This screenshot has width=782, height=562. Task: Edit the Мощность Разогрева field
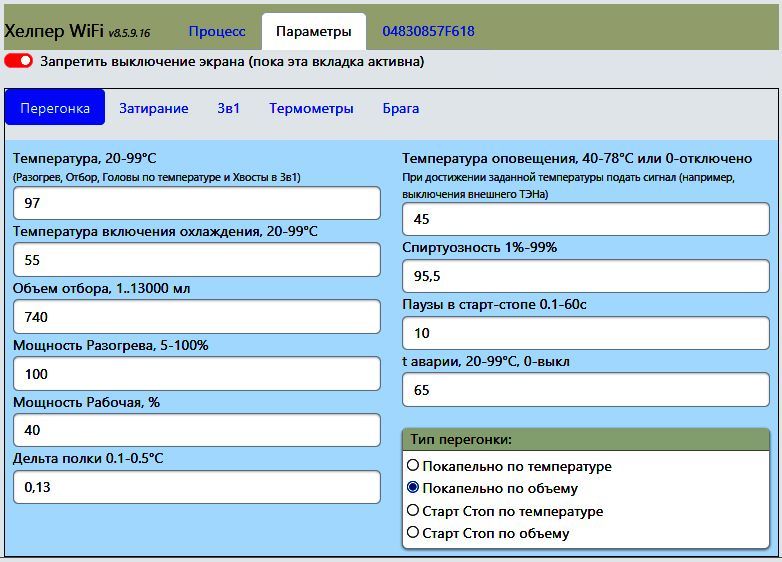[x=196, y=374]
